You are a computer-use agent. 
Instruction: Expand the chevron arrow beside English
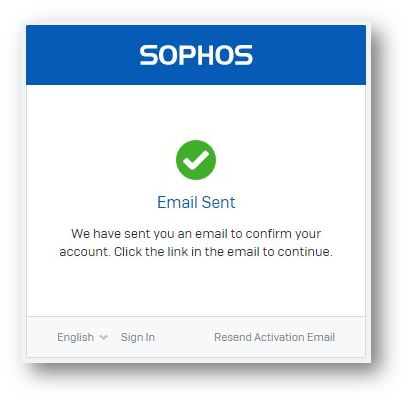(x=103, y=337)
